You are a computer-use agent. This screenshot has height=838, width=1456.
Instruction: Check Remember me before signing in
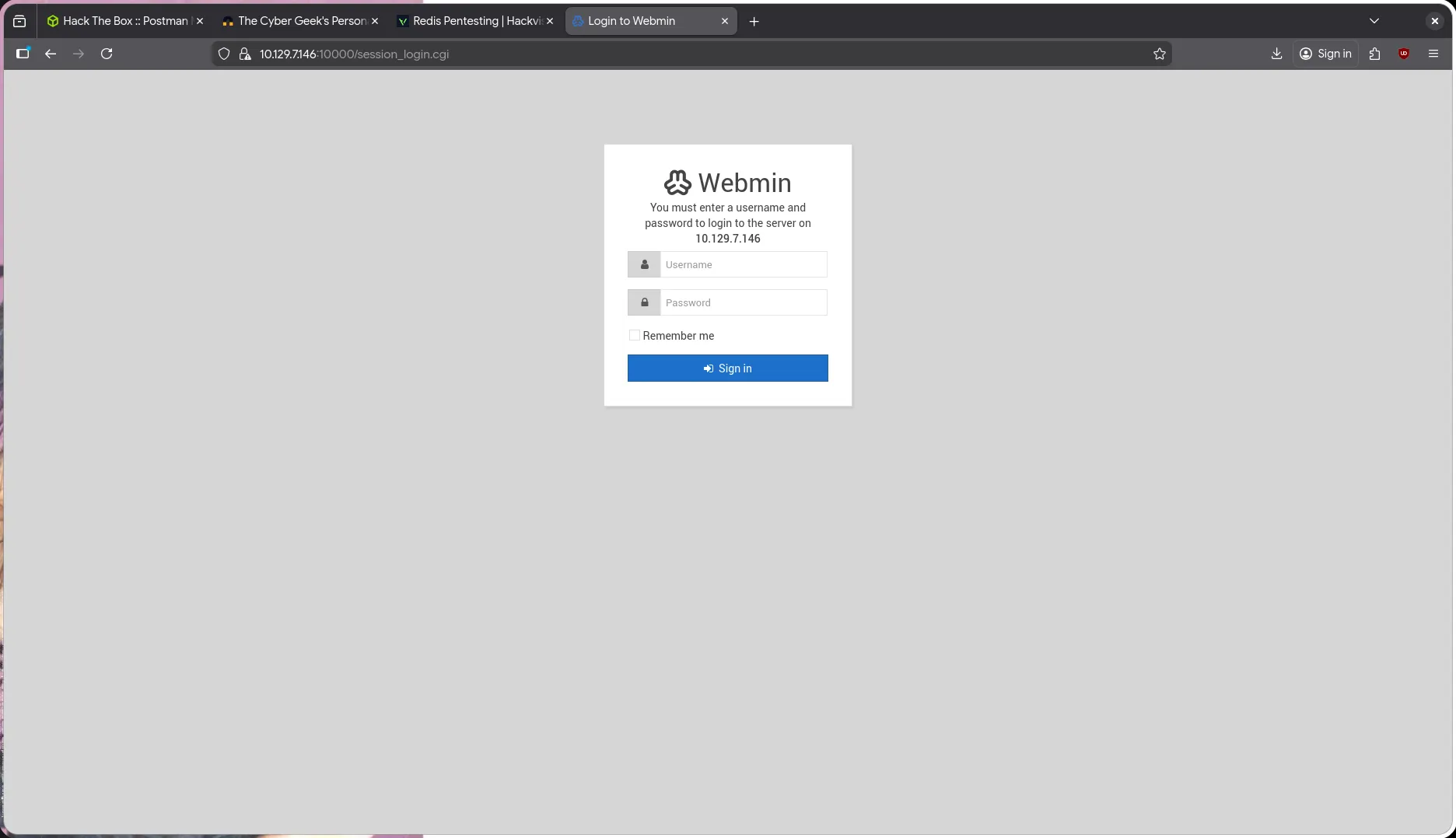pos(634,335)
